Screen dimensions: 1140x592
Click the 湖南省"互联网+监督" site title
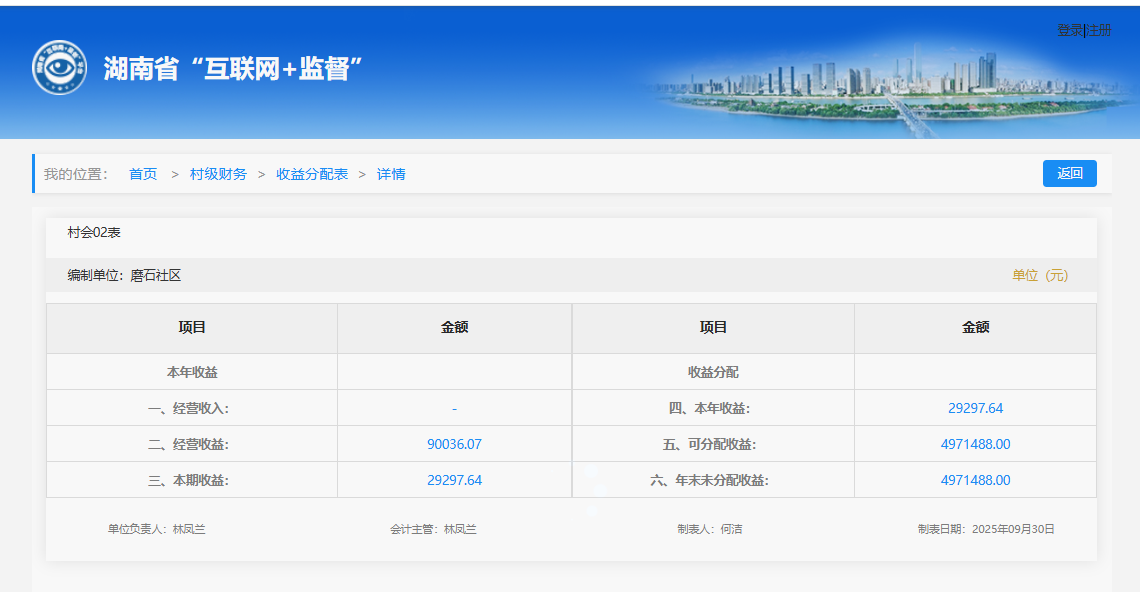tap(233, 69)
